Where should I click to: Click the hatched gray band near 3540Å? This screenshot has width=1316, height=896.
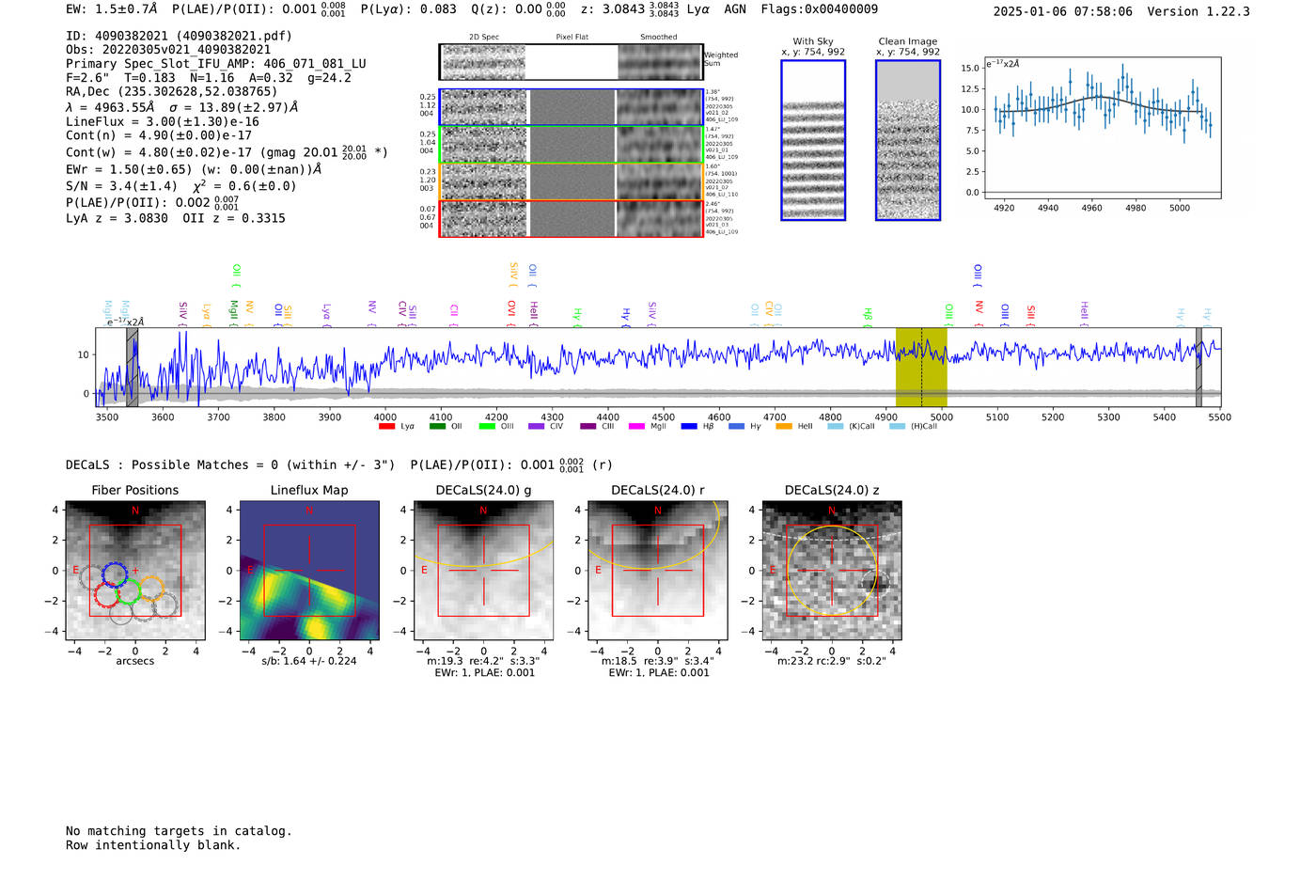point(133,367)
